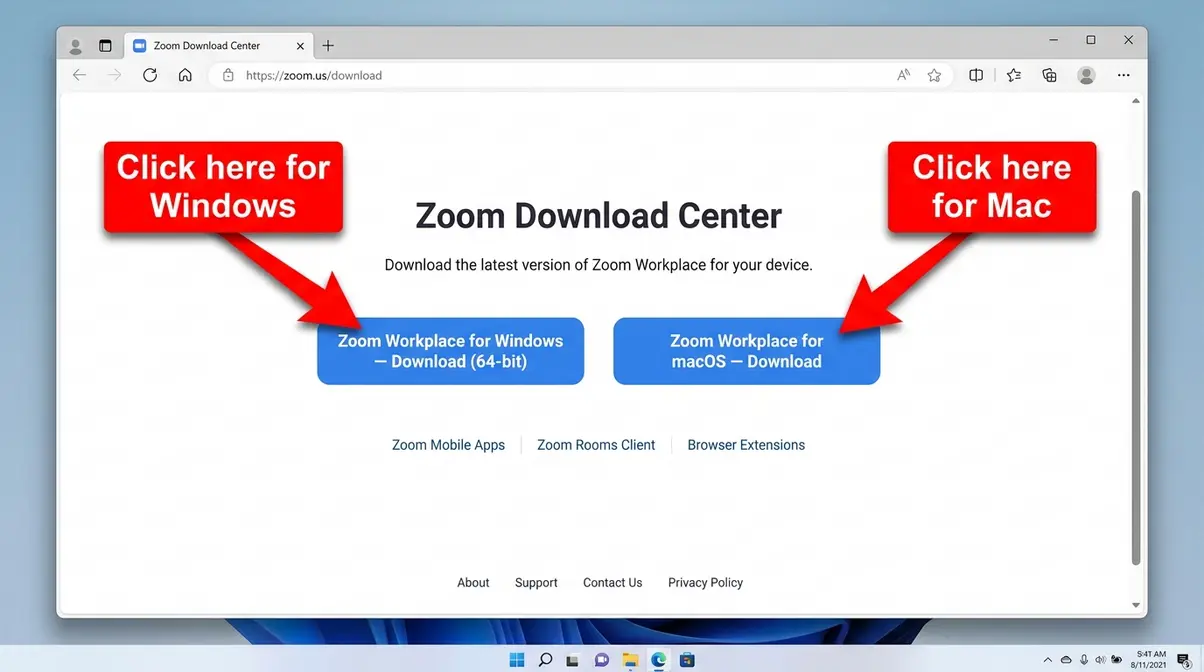Open the Browser Extensions link
The image size is (1204, 672).
pyautogui.click(x=746, y=445)
